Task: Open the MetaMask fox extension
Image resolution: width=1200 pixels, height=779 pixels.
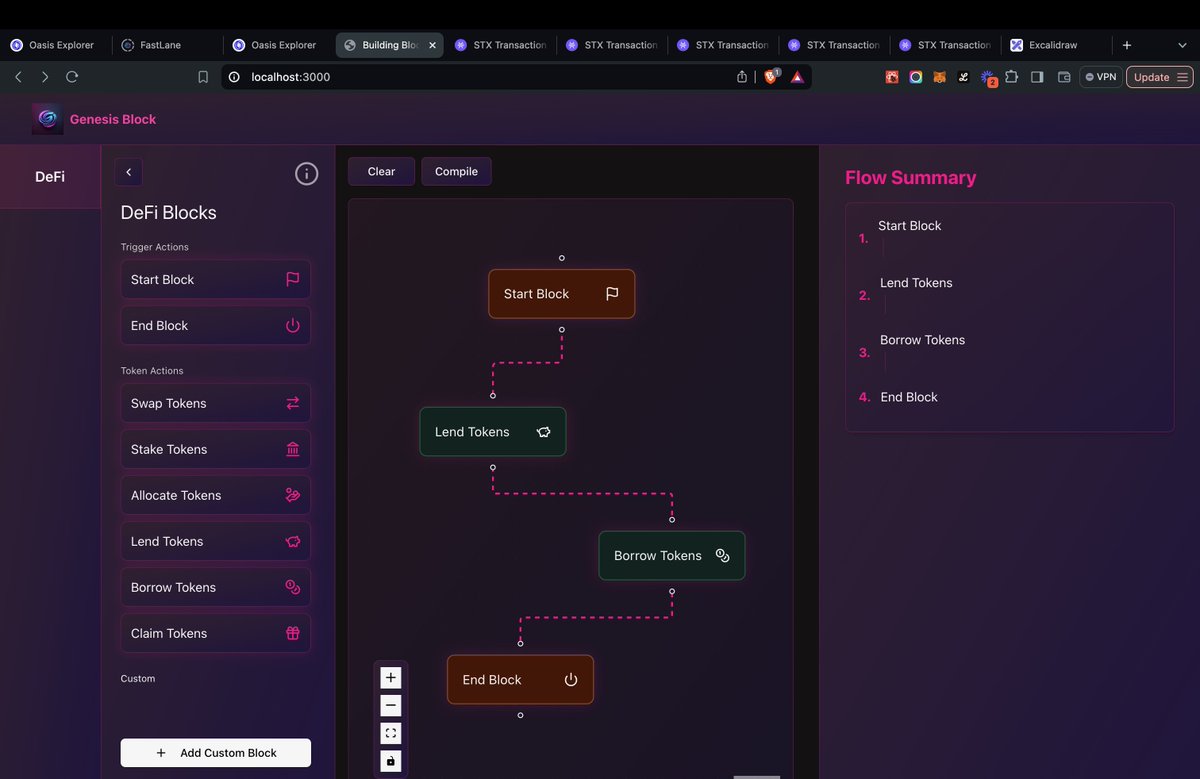Action: point(940,77)
